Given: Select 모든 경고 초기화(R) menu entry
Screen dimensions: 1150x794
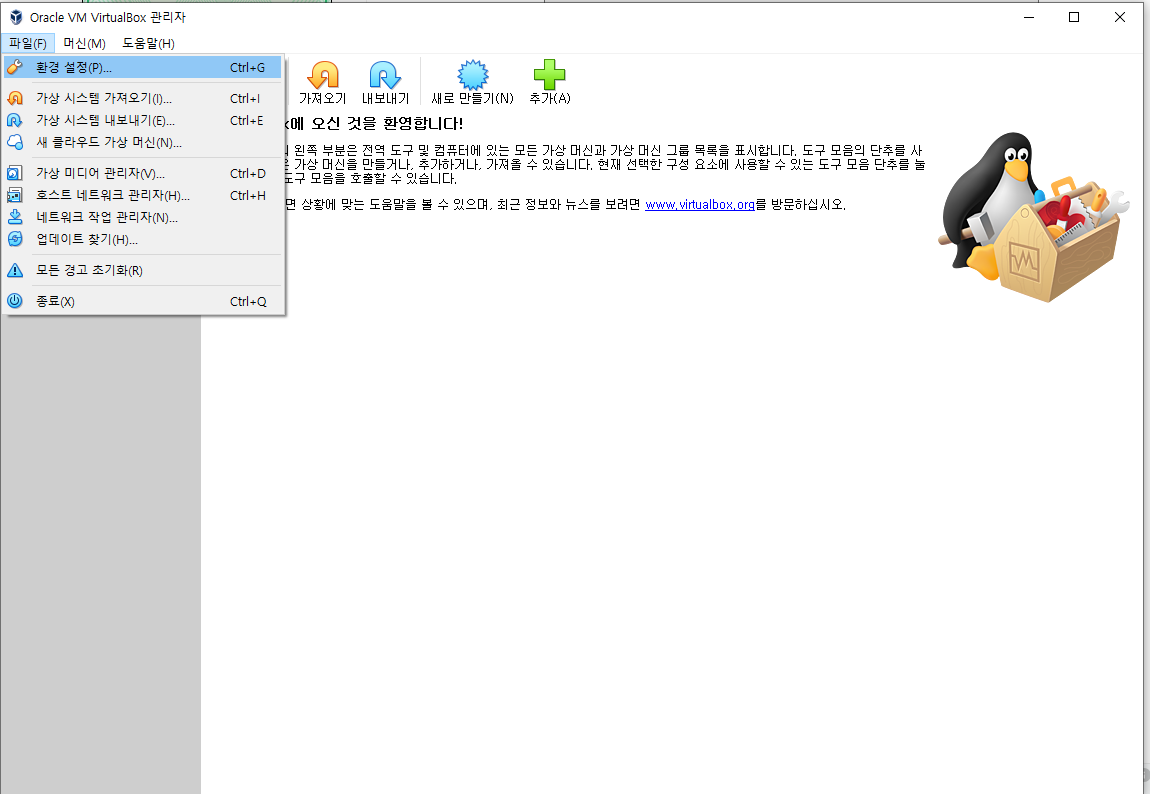Looking at the screenshot, I should pyautogui.click(x=142, y=270).
